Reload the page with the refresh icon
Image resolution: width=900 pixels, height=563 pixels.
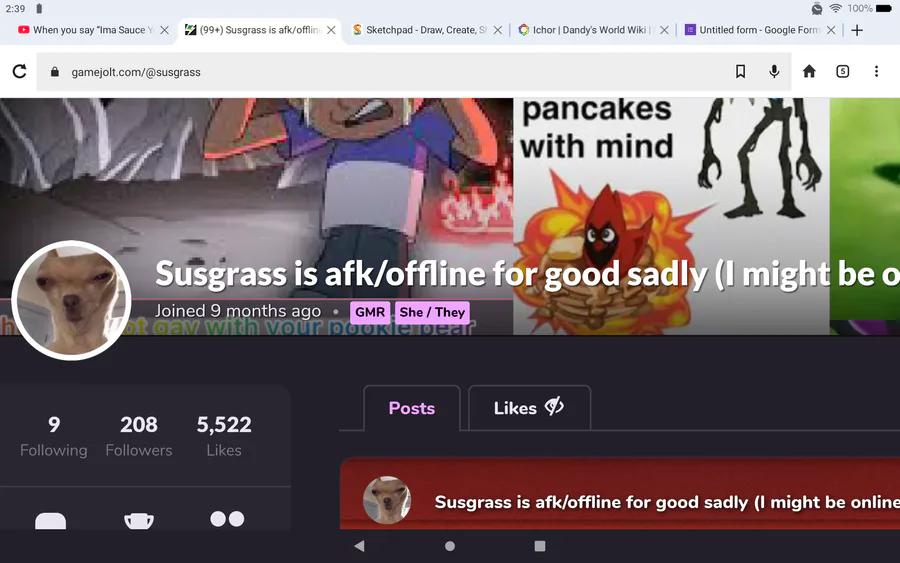click(x=20, y=71)
